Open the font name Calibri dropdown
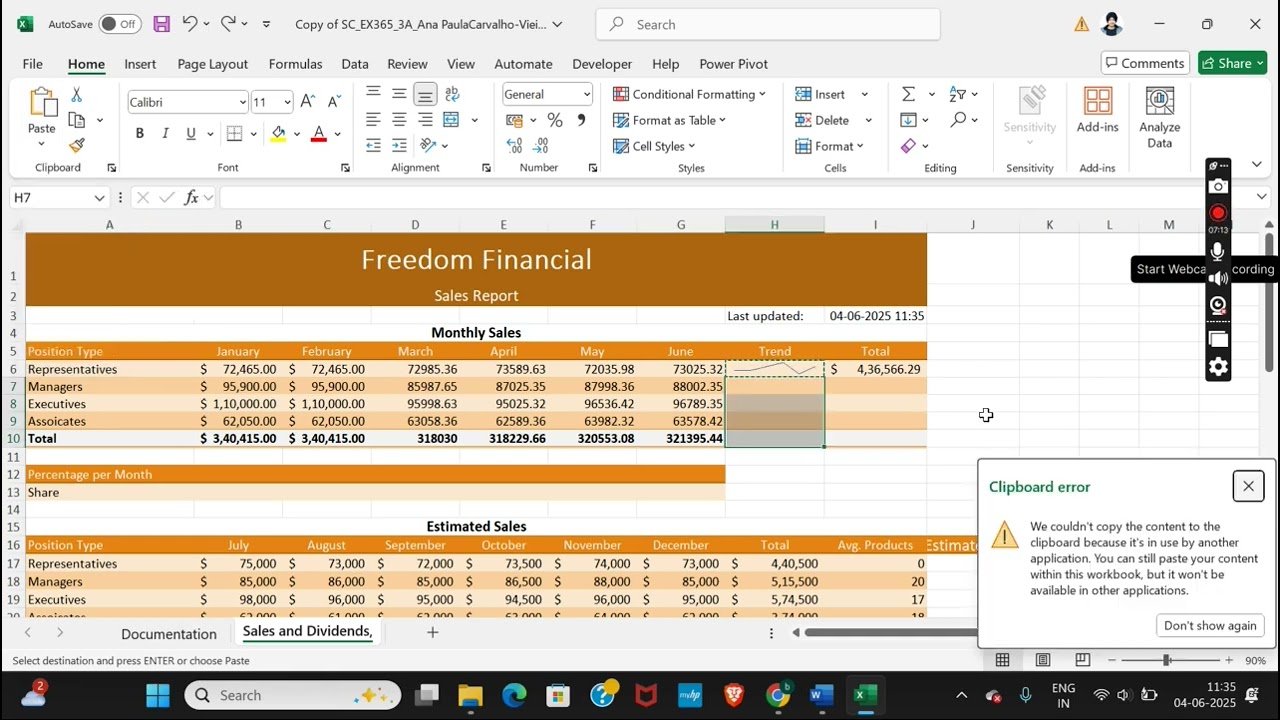 242,102
